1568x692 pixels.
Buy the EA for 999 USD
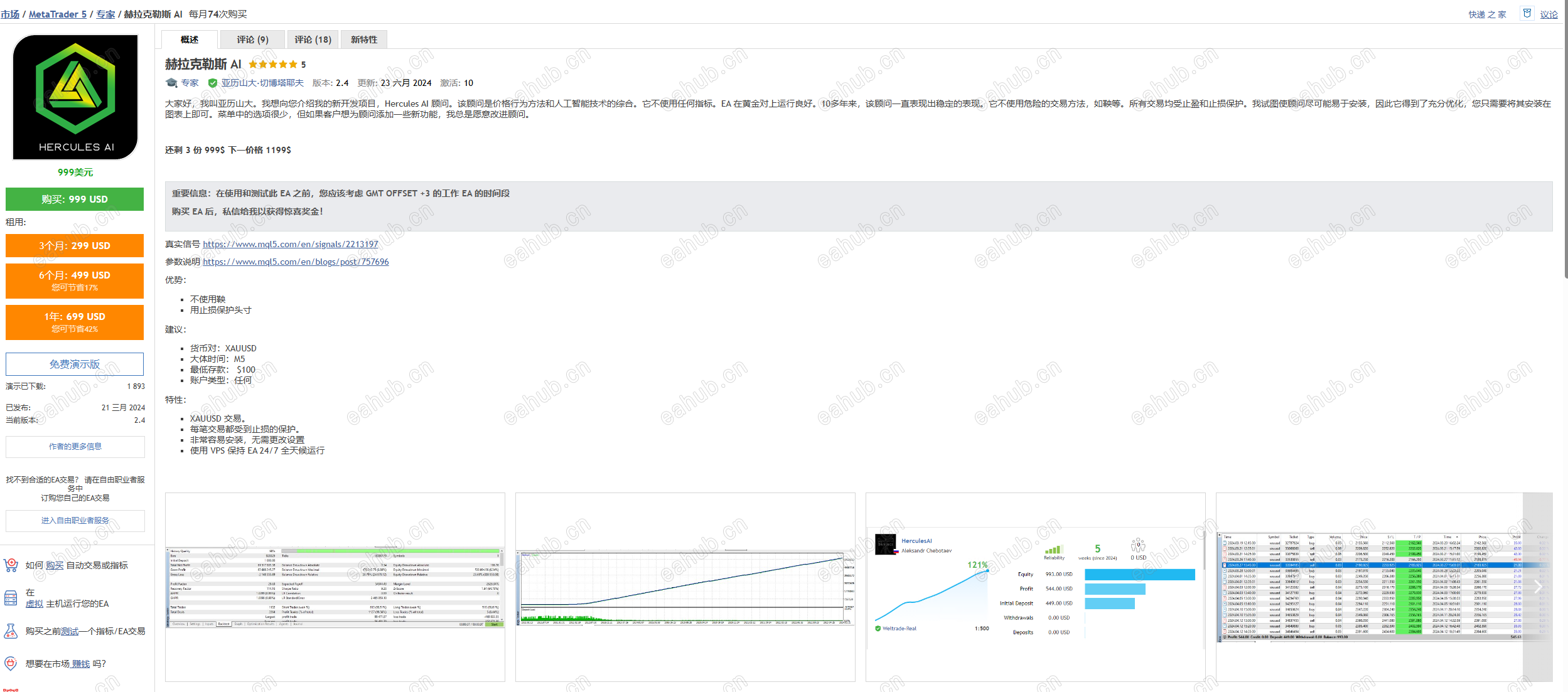75,199
